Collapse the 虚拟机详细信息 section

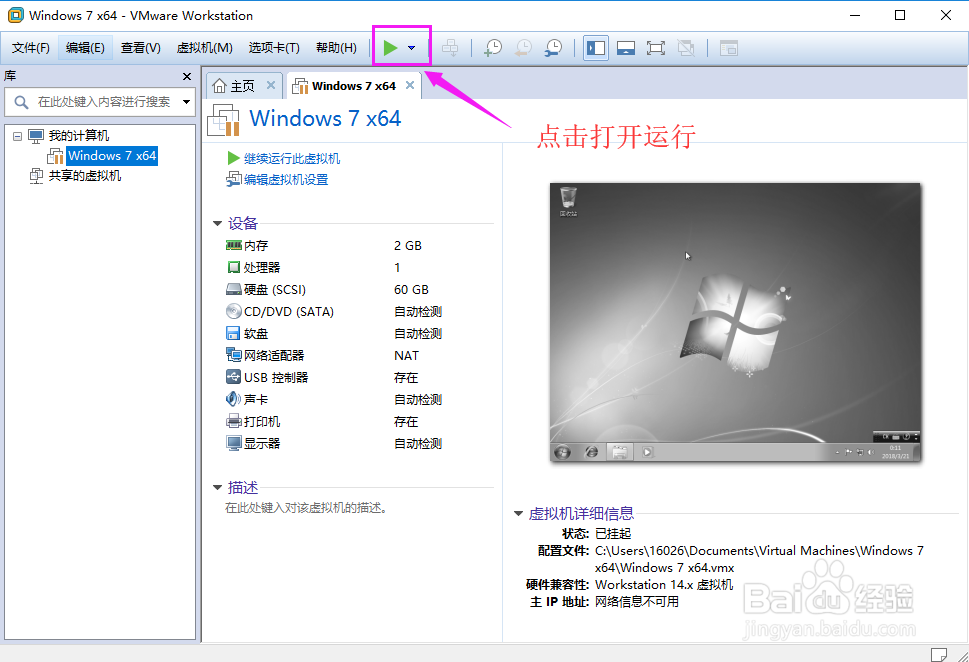(x=518, y=514)
